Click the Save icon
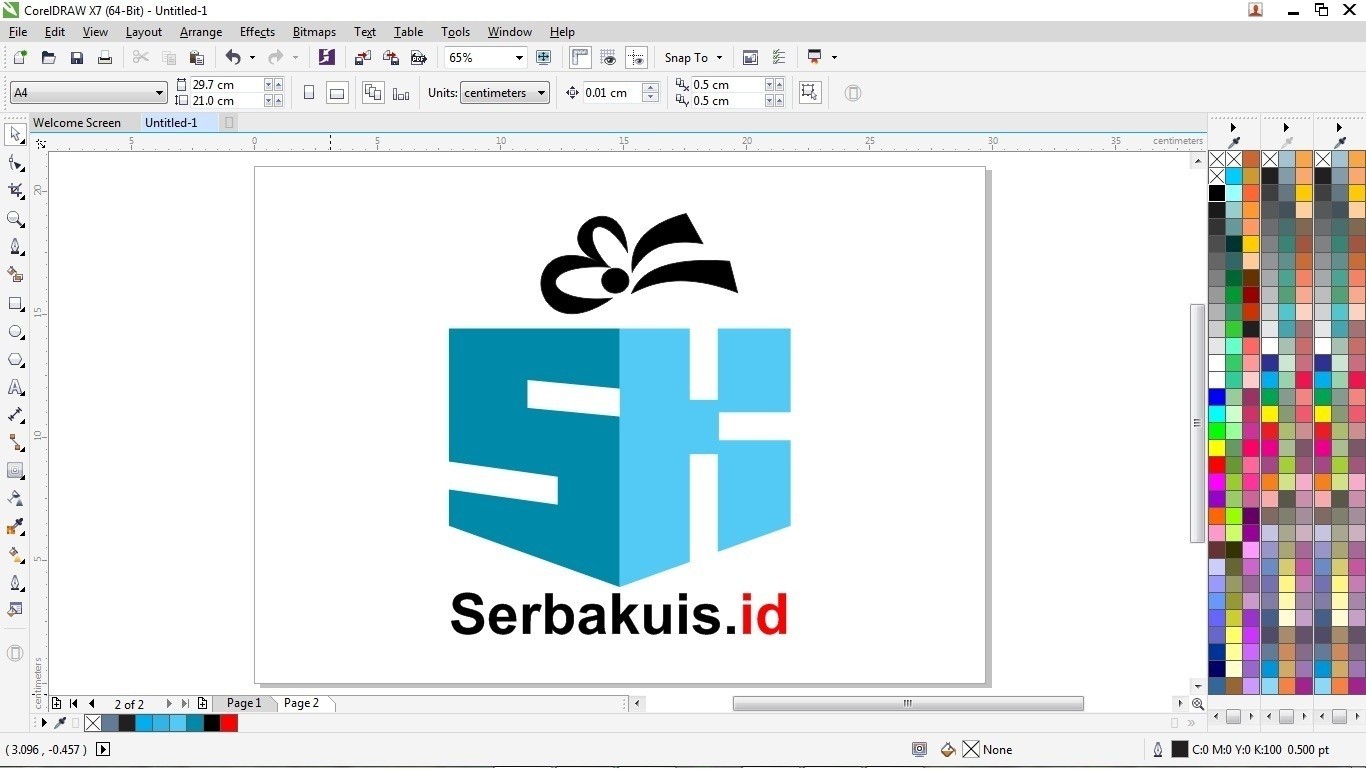The image size is (1366, 770). (x=77, y=58)
